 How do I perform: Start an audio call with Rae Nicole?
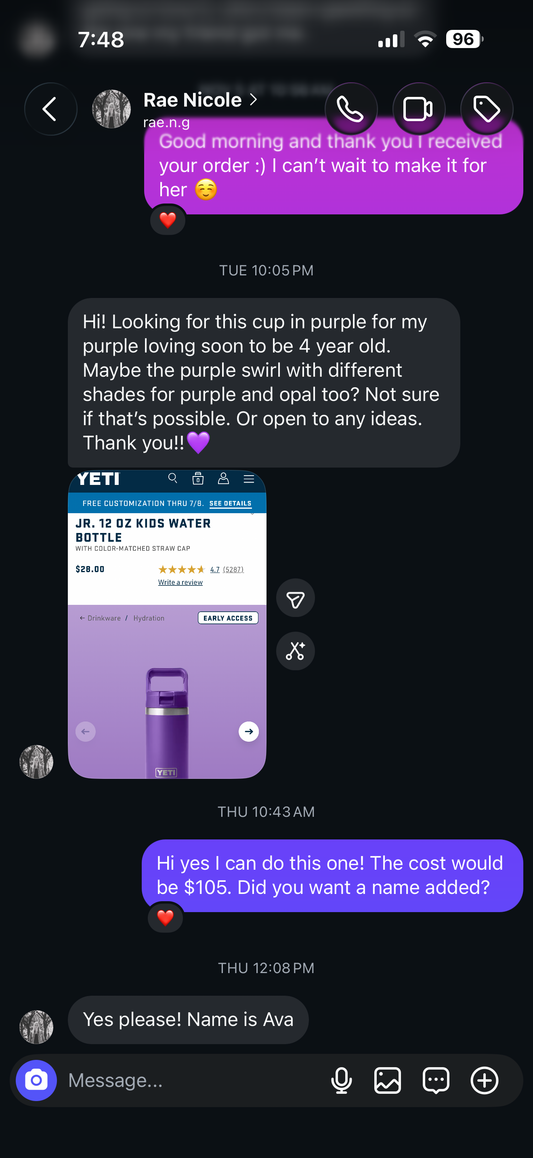coord(351,109)
